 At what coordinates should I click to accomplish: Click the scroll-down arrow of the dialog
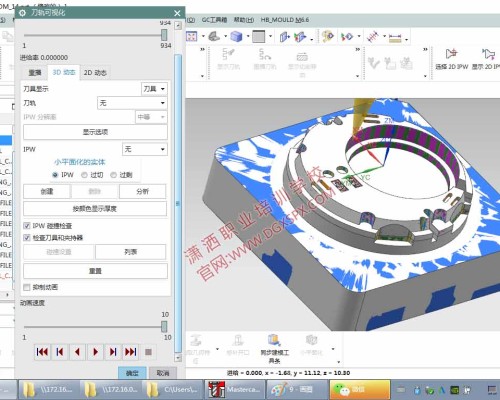point(178,358)
